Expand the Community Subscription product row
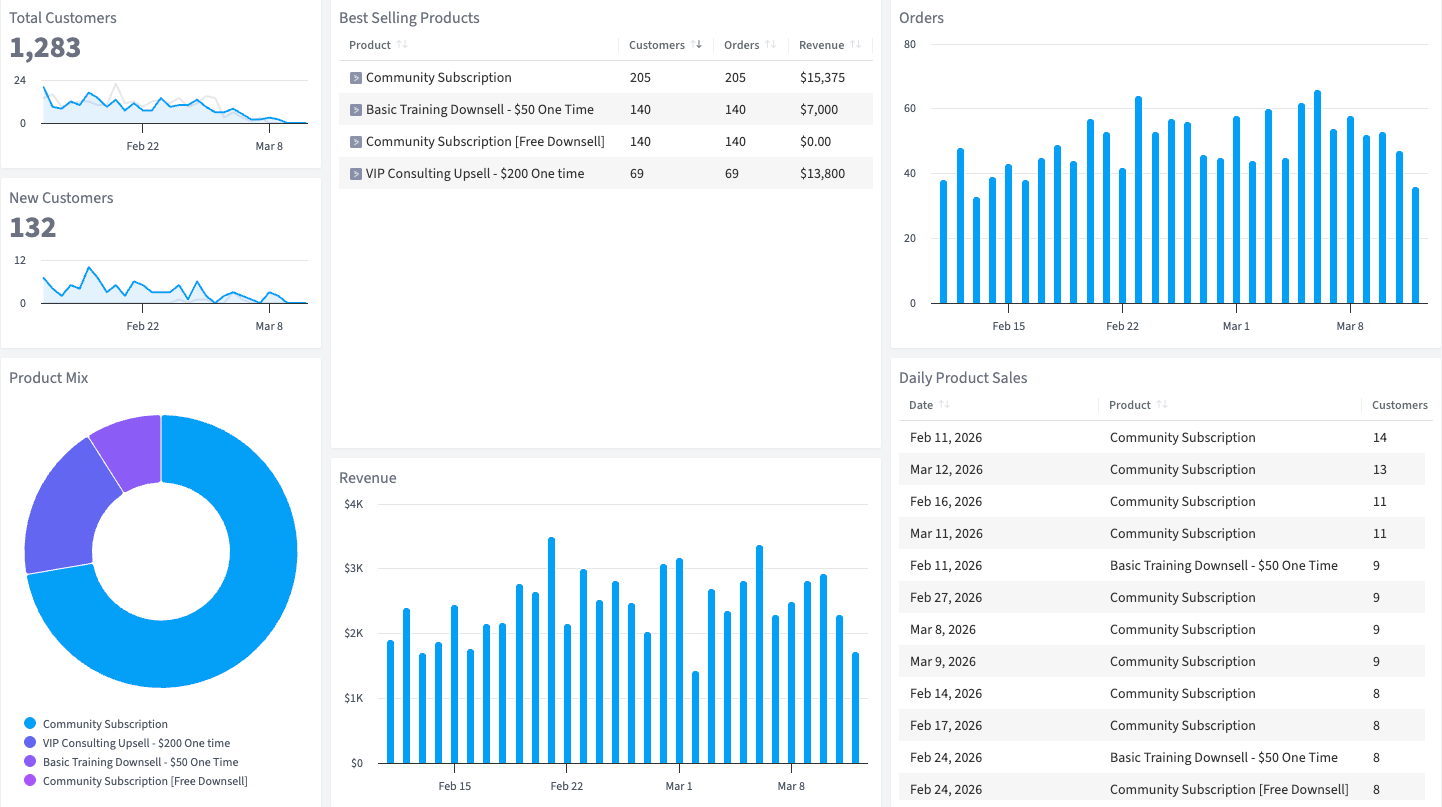The image size is (1442, 807). [x=355, y=78]
